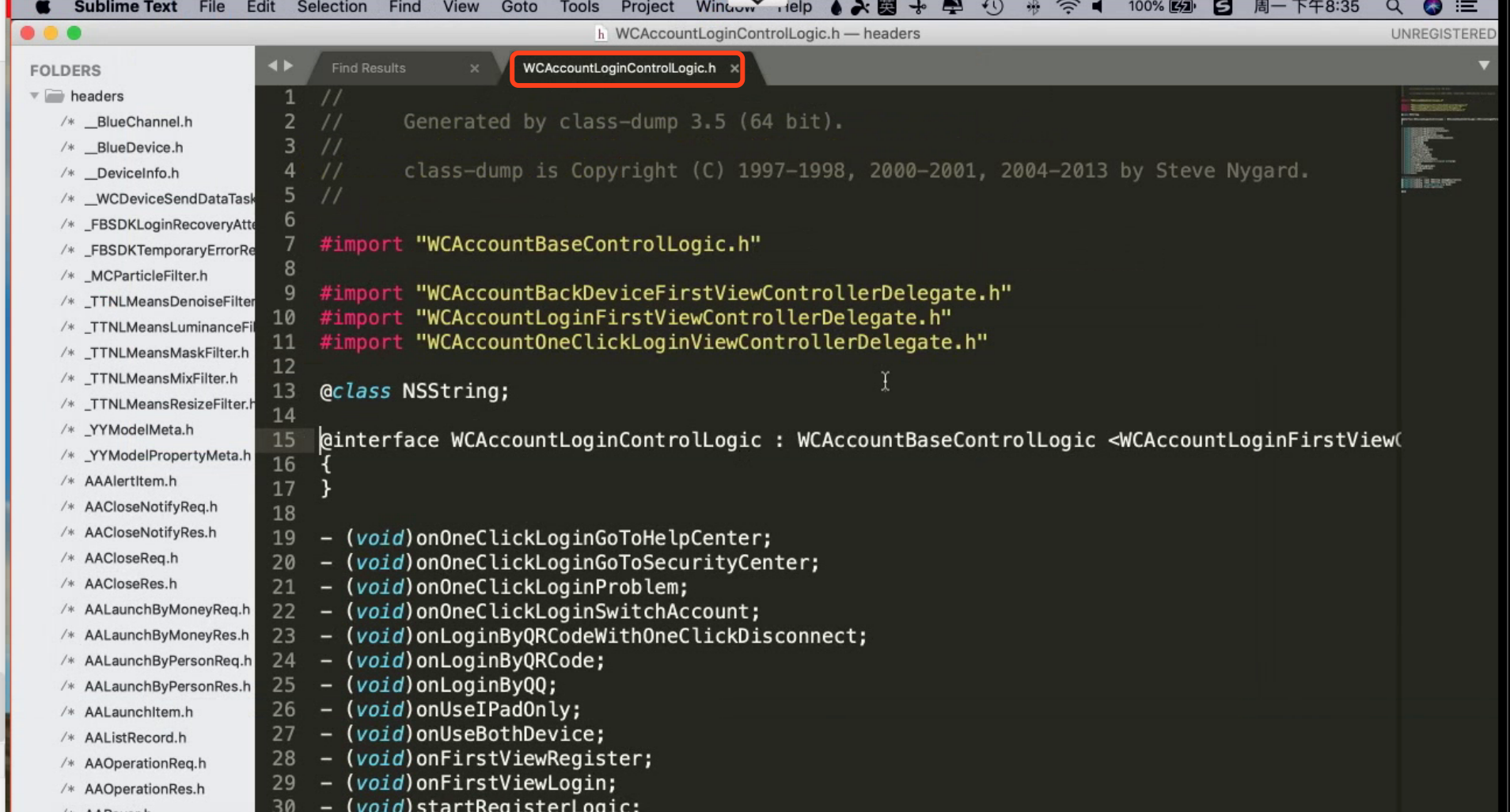Open _TTNLMeansMaskFilter.h in the sidebar
This screenshot has height=812, width=1510.
(167, 352)
